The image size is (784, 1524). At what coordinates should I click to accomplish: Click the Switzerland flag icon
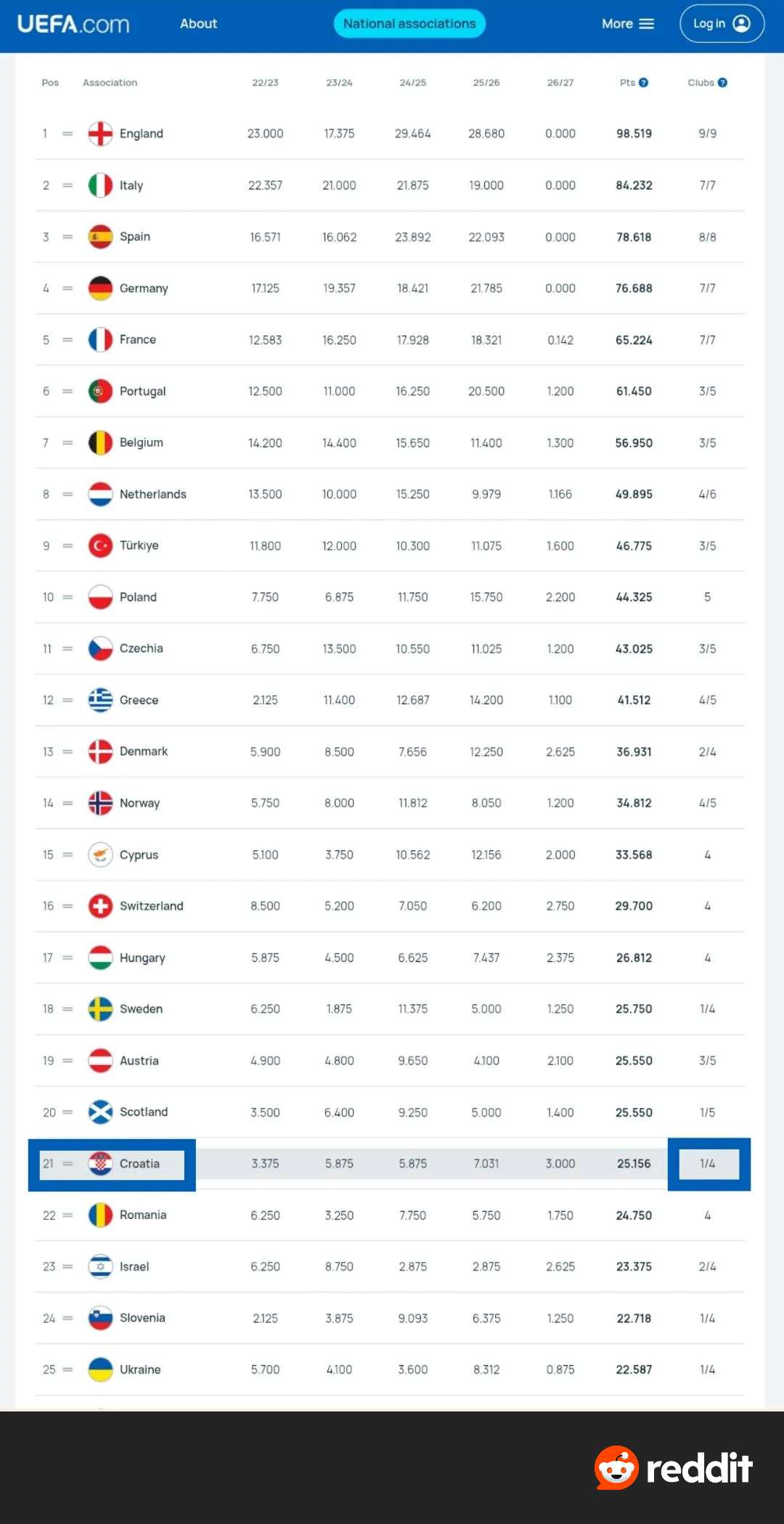tap(100, 906)
